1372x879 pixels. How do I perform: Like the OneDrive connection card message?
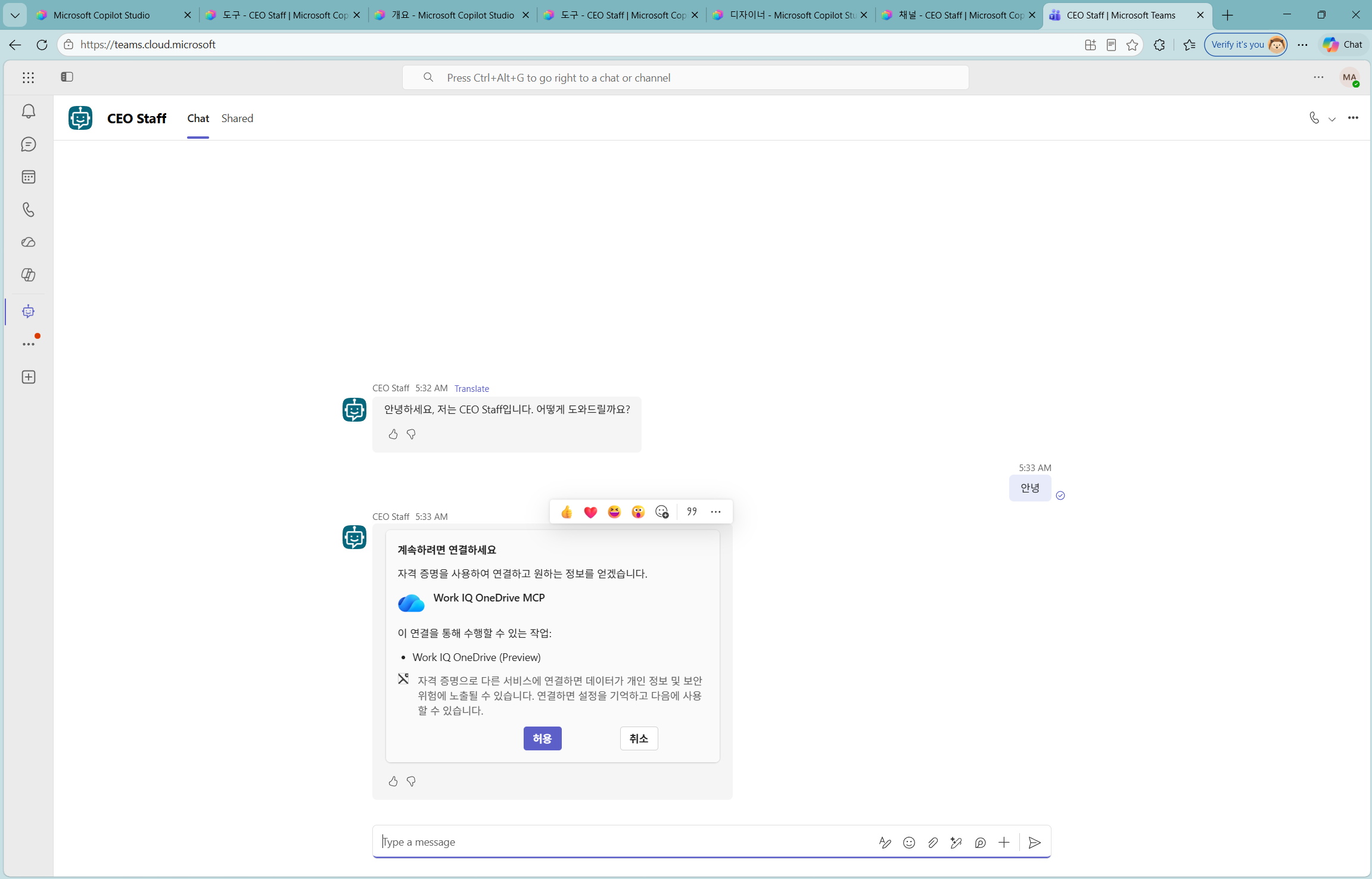pyautogui.click(x=393, y=782)
